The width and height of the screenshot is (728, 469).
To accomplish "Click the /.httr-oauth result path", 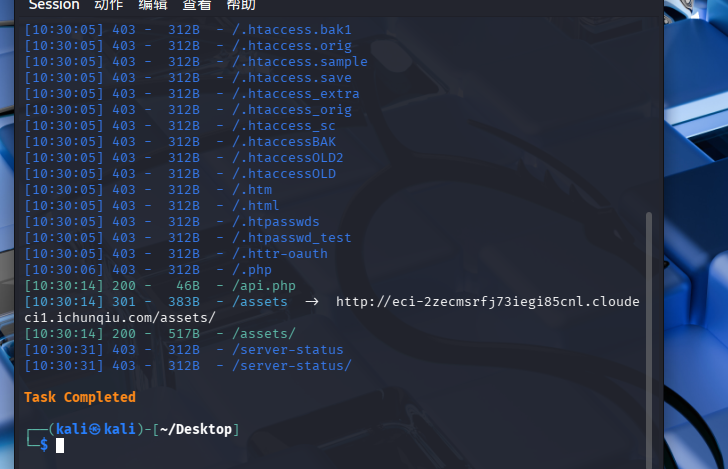I will (279, 253).
